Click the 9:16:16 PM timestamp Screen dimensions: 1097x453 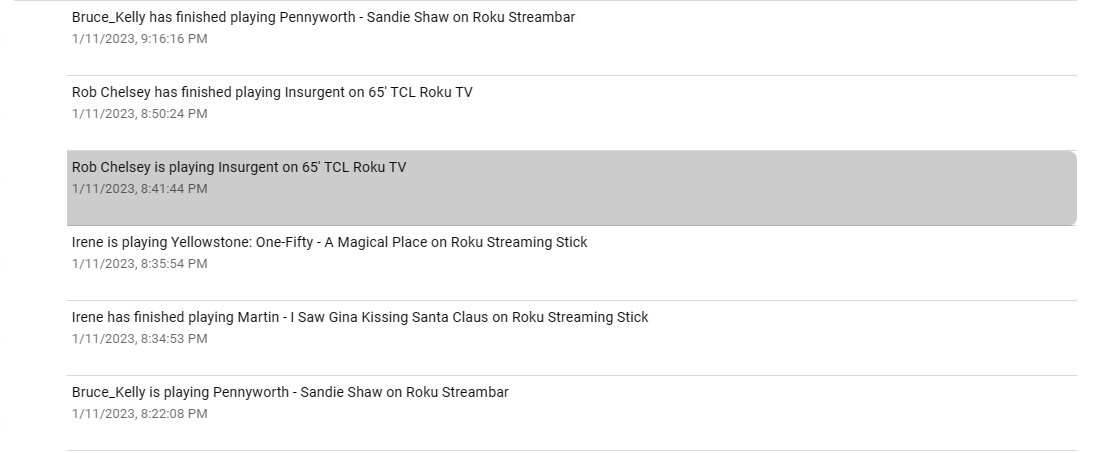[139, 39]
